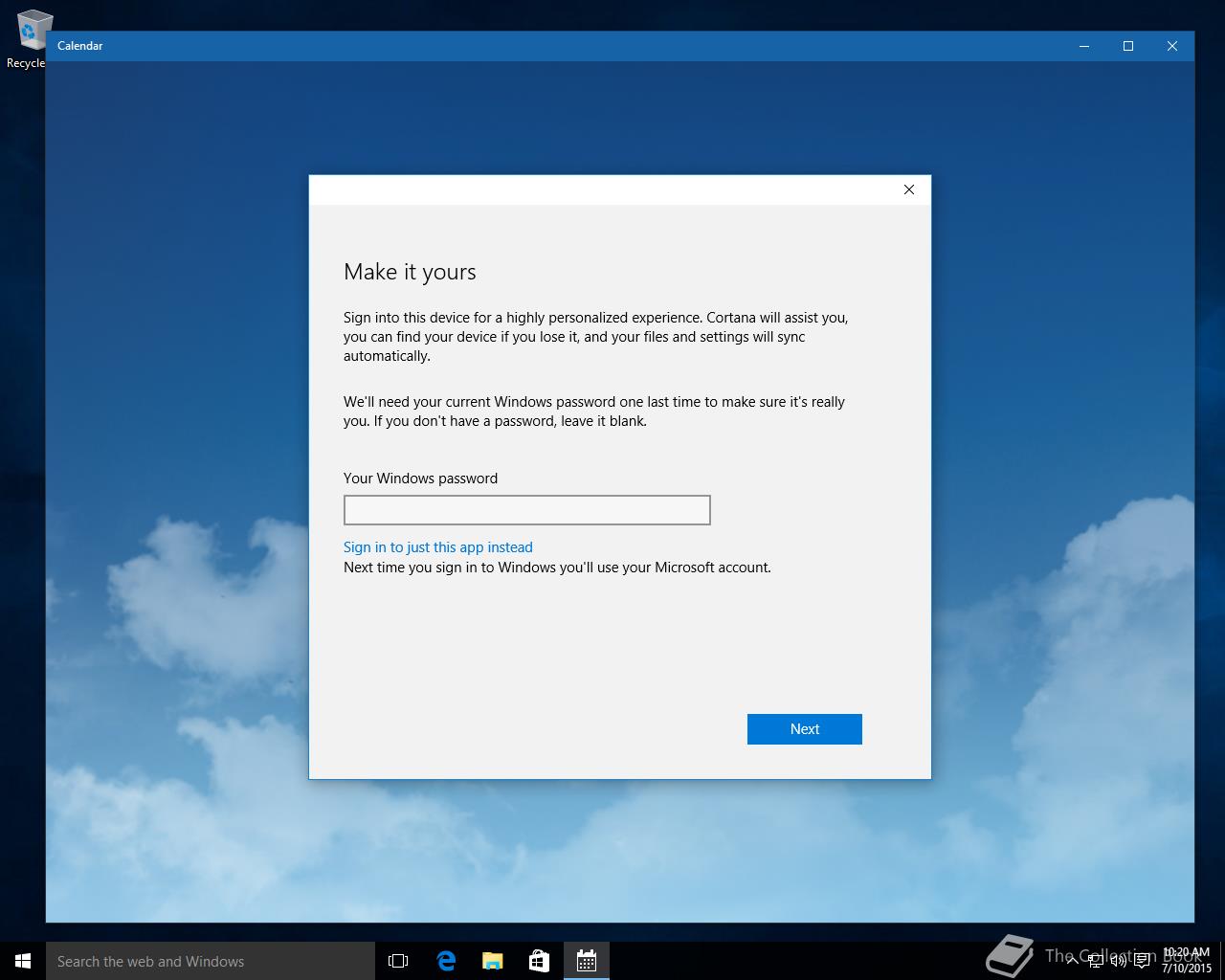This screenshot has width=1225, height=980.
Task: Focus the Windows password input field
Action: pyautogui.click(x=526, y=510)
